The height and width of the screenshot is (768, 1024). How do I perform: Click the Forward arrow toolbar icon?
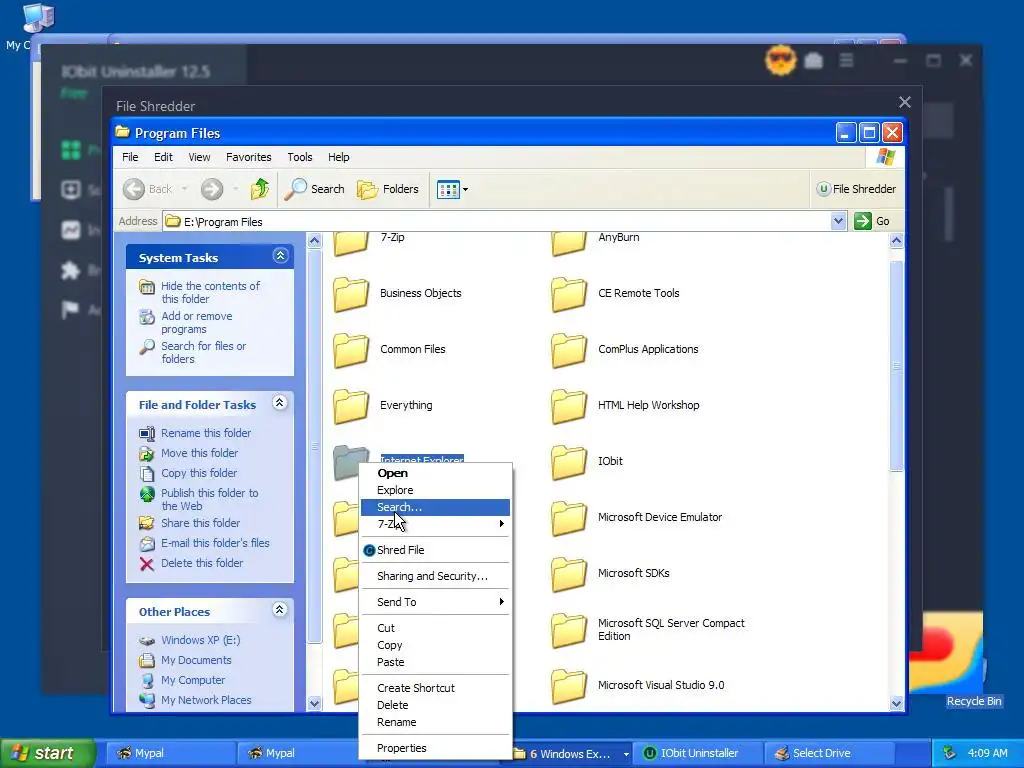pos(212,189)
